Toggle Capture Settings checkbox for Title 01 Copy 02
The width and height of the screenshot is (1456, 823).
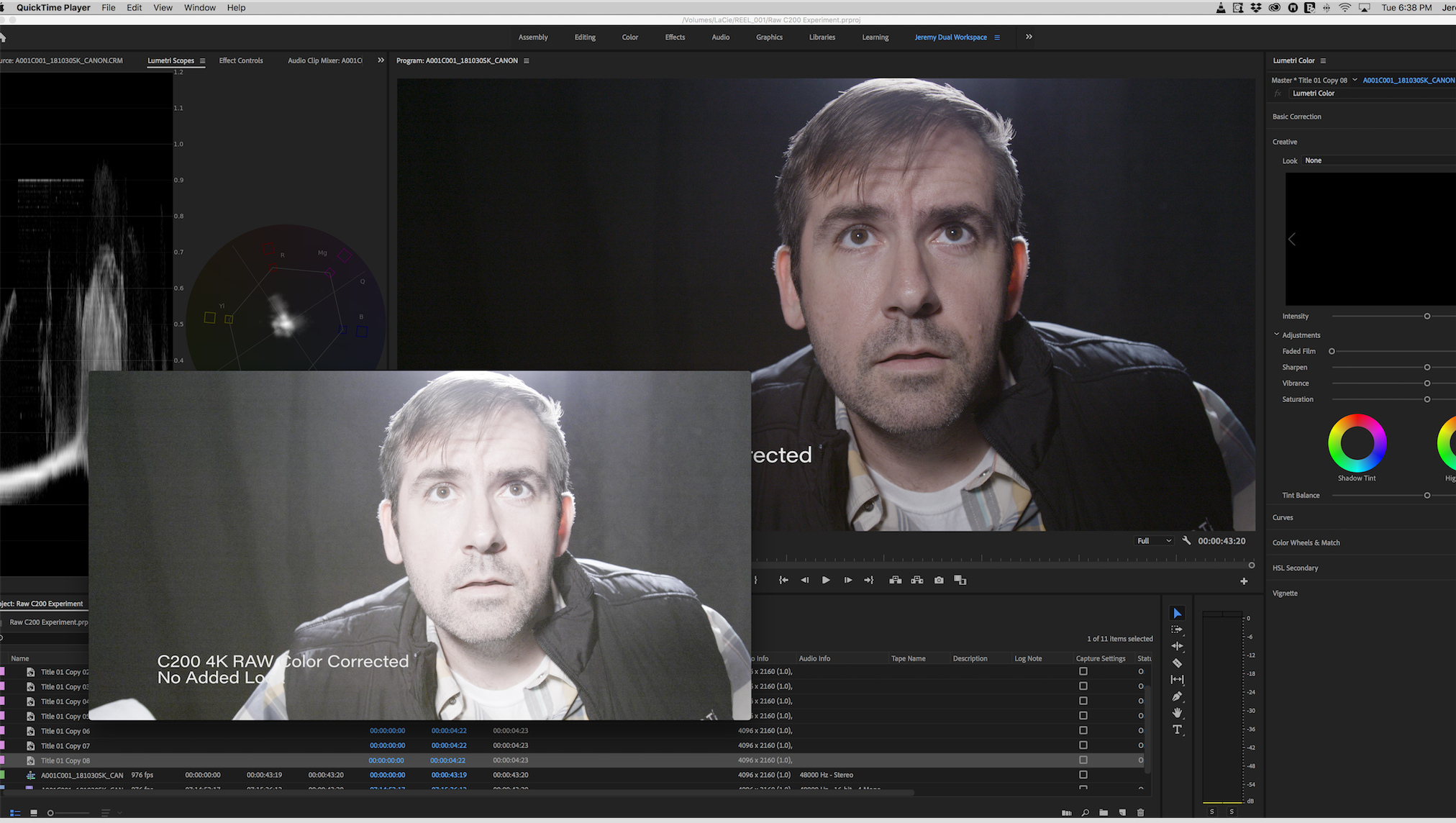pyautogui.click(x=1083, y=671)
